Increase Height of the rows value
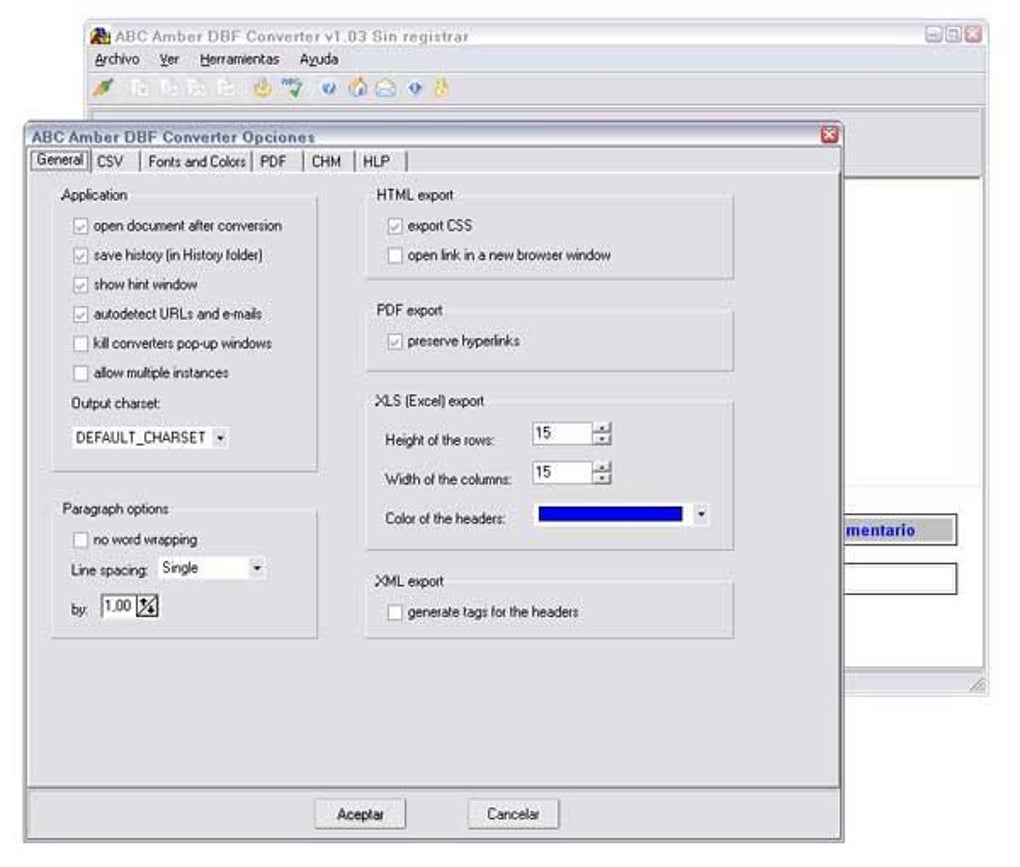 click(602, 428)
